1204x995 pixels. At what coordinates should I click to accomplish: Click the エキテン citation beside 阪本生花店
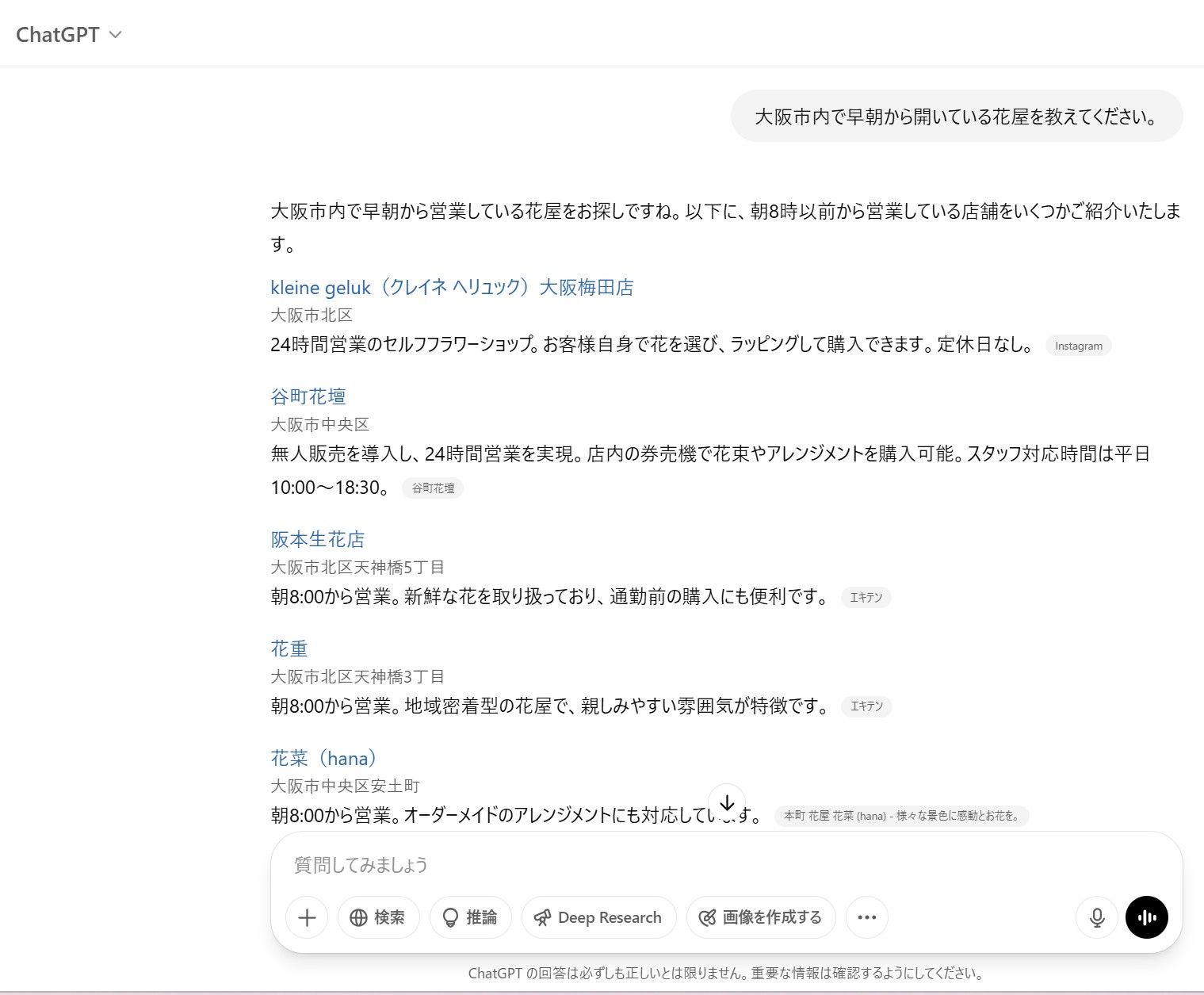coord(866,598)
